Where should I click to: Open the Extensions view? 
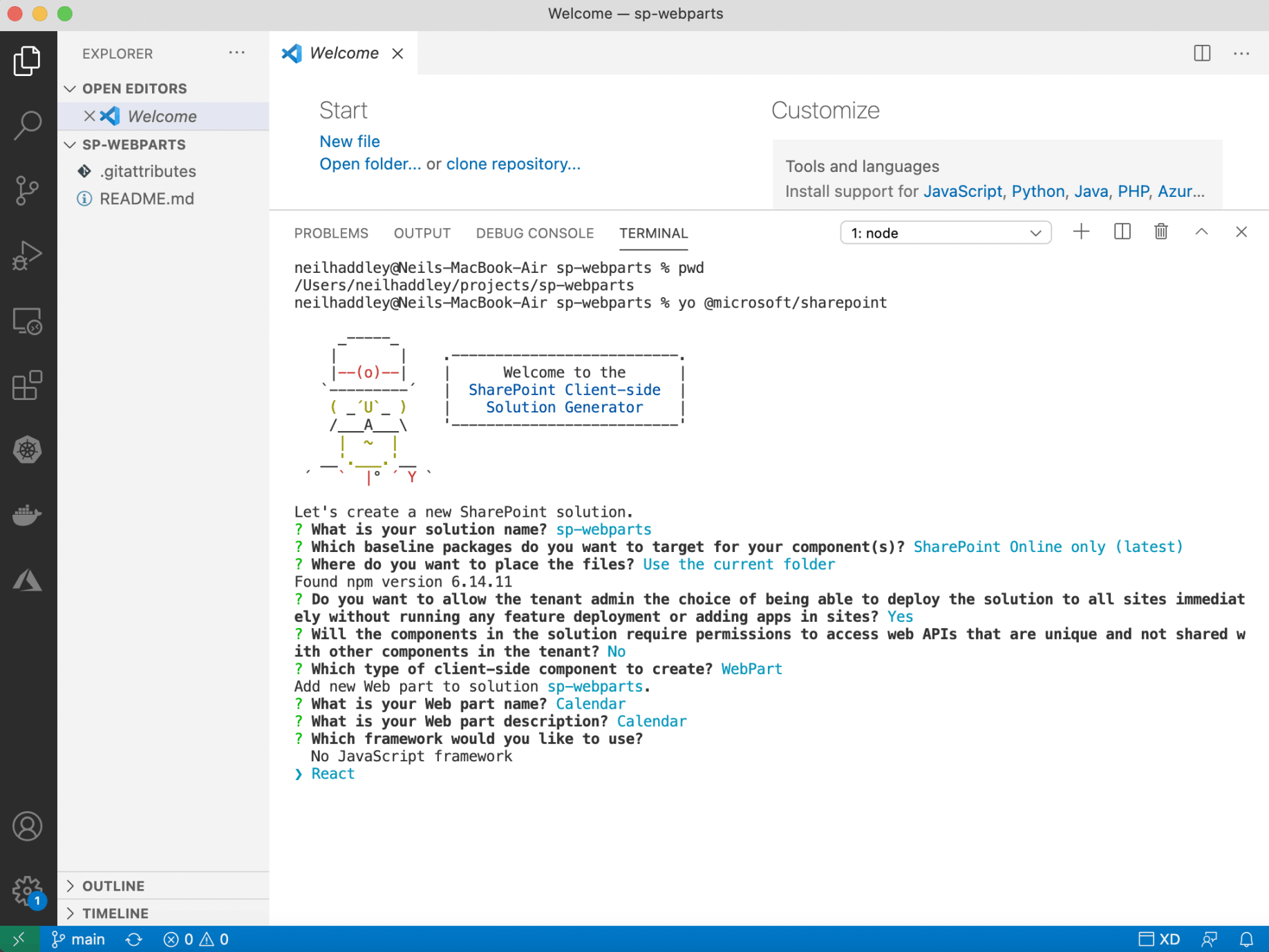(x=28, y=385)
